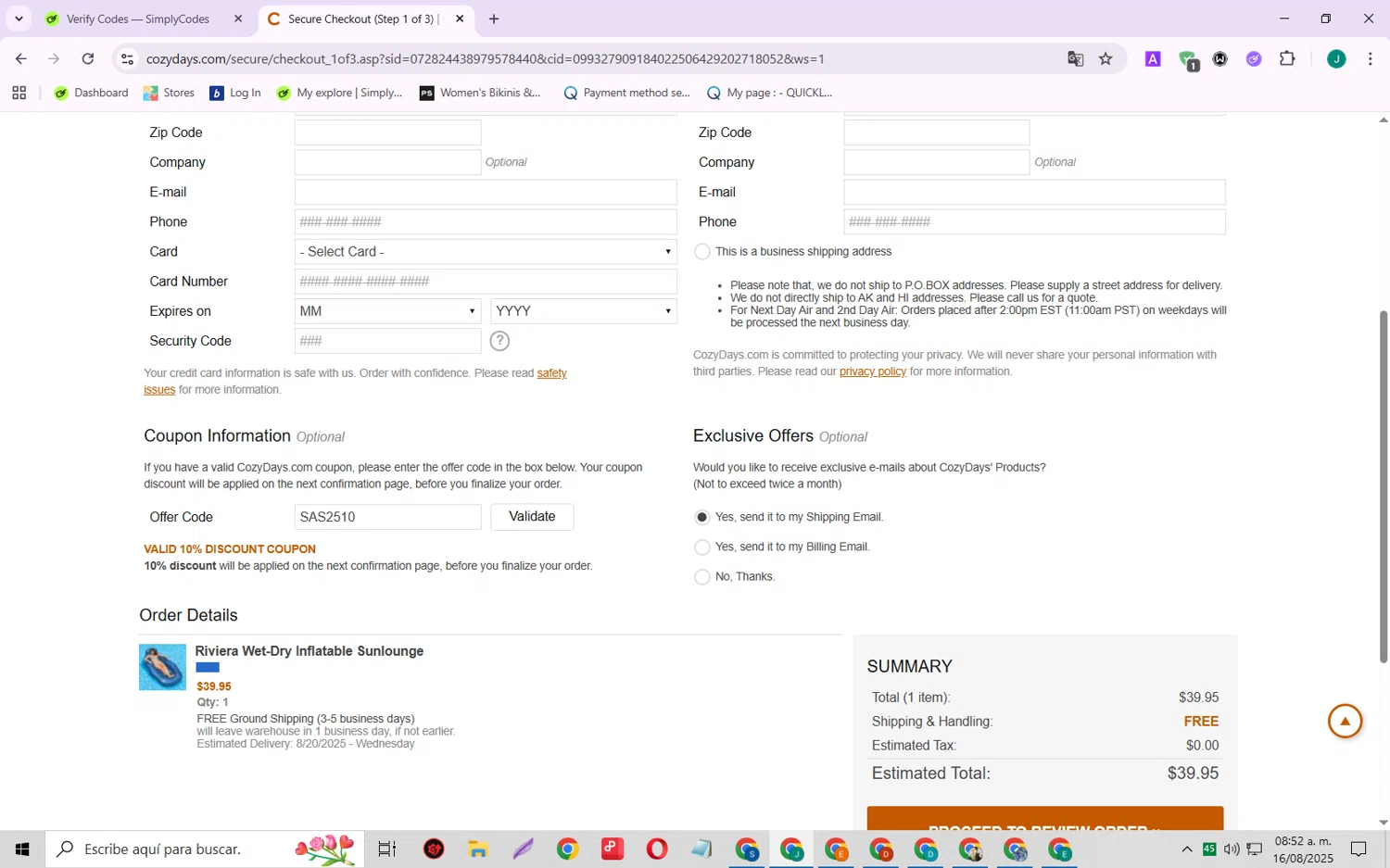
Task: Go back to the previous page
Action: pyautogui.click(x=21, y=59)
